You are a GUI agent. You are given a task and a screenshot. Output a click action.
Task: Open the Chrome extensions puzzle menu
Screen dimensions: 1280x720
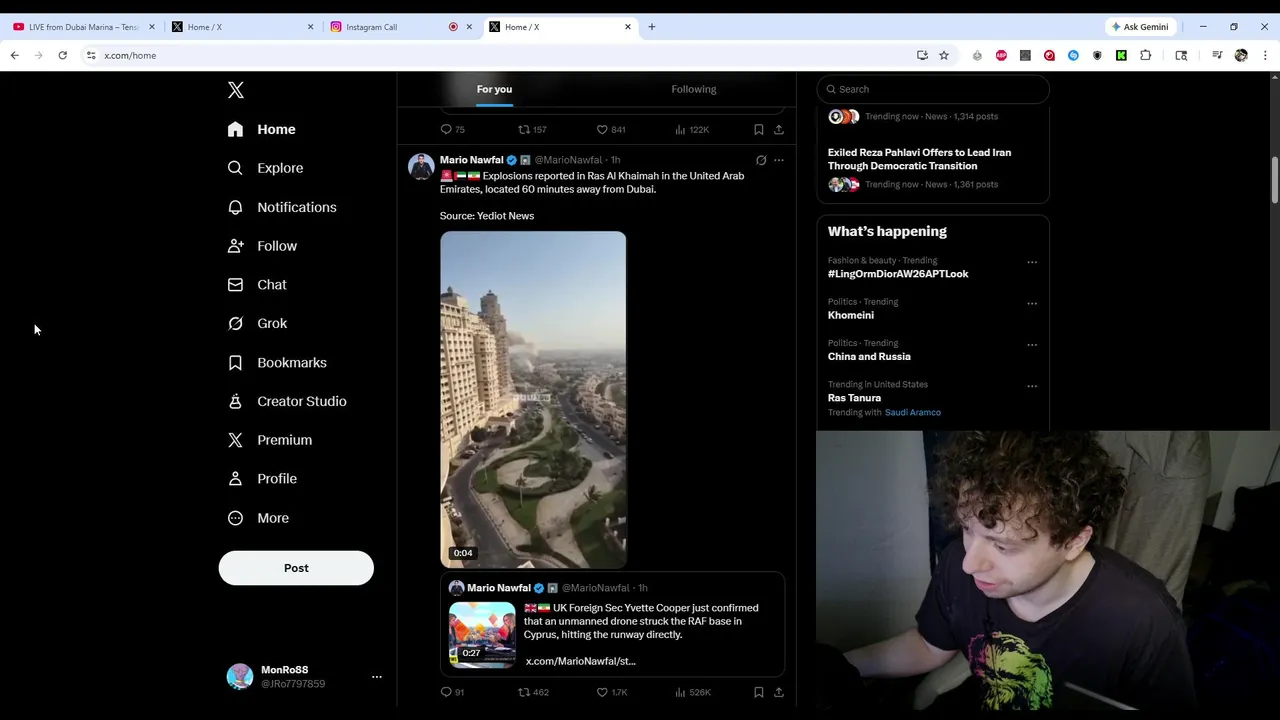[1146, 55]
